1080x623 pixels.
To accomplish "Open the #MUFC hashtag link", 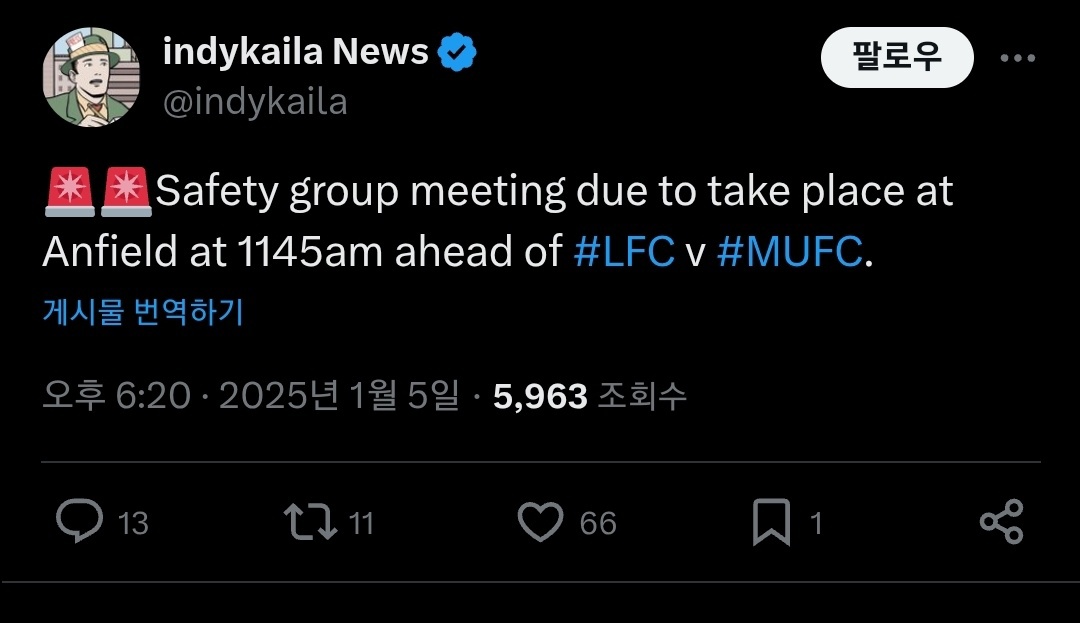I will [x=789, y=253].
